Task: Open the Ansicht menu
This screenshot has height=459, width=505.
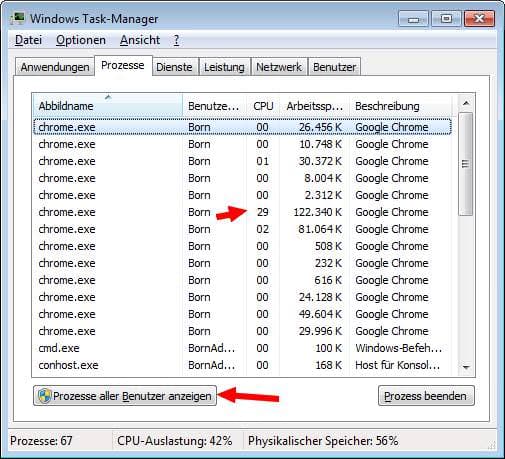Action: (140, 40)
